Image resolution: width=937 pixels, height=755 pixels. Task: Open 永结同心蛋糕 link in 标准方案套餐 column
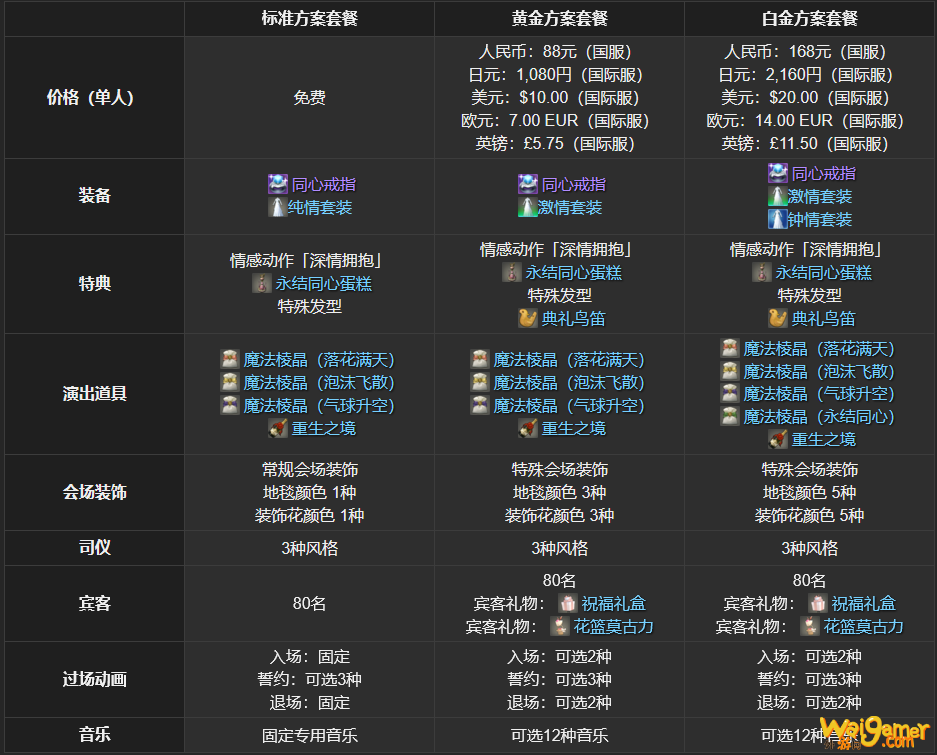(x=323, y=283)
